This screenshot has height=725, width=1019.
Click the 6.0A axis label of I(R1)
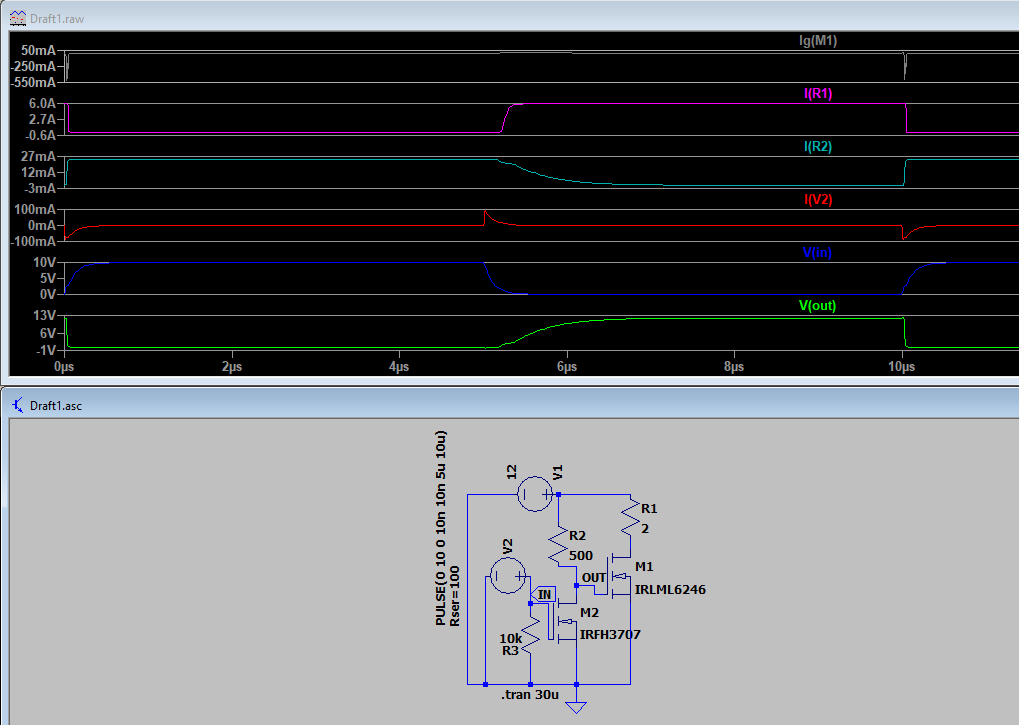click(x=42, y=103)
